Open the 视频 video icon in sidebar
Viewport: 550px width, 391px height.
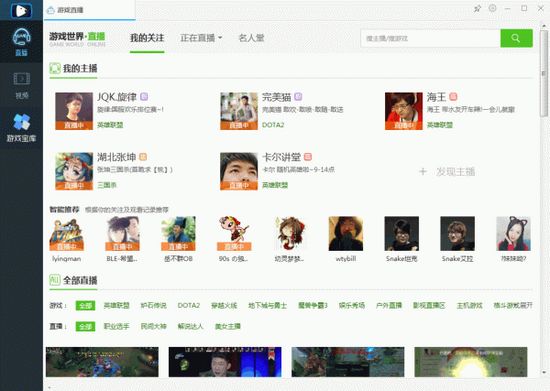tap(21, 85)
